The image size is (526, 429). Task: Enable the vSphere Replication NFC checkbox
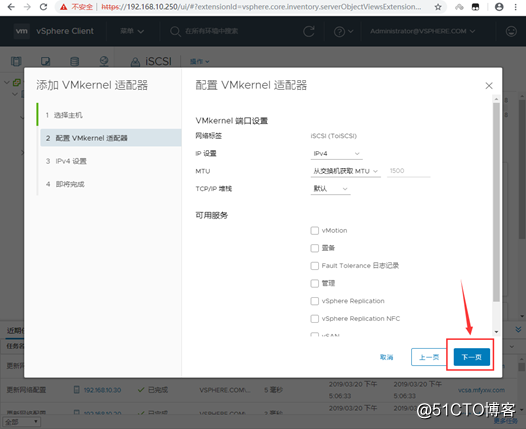click(314, 318)
